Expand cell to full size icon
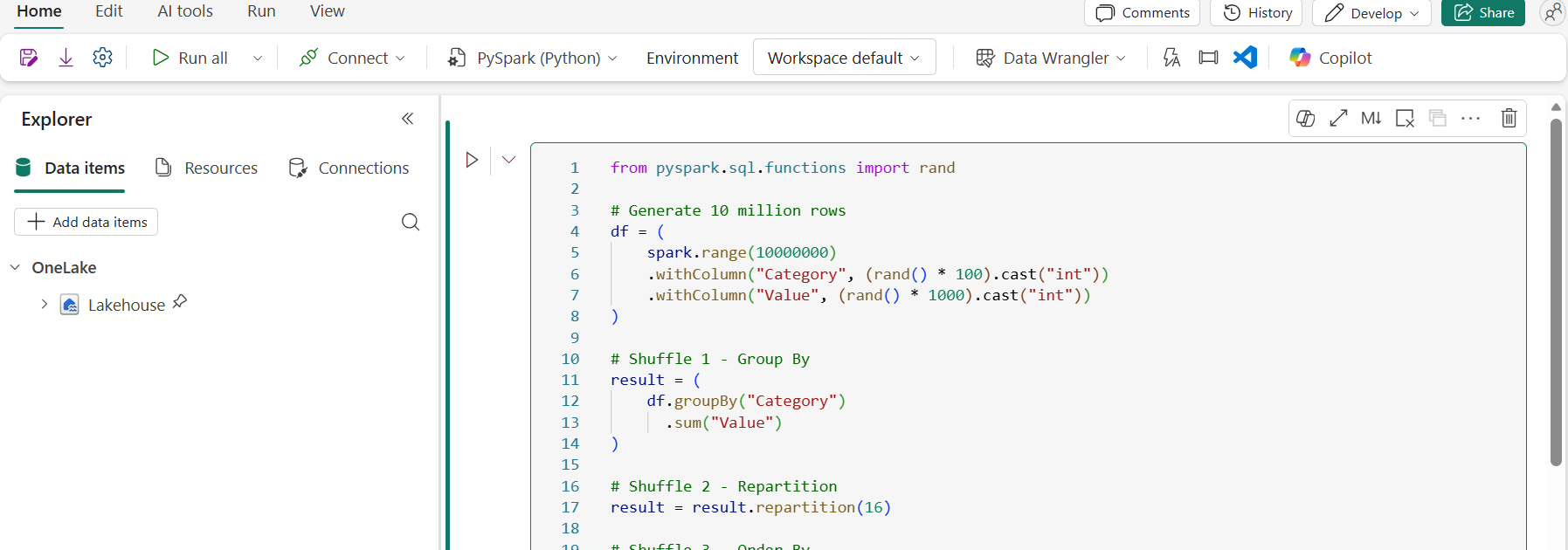 click(1338, 118)
